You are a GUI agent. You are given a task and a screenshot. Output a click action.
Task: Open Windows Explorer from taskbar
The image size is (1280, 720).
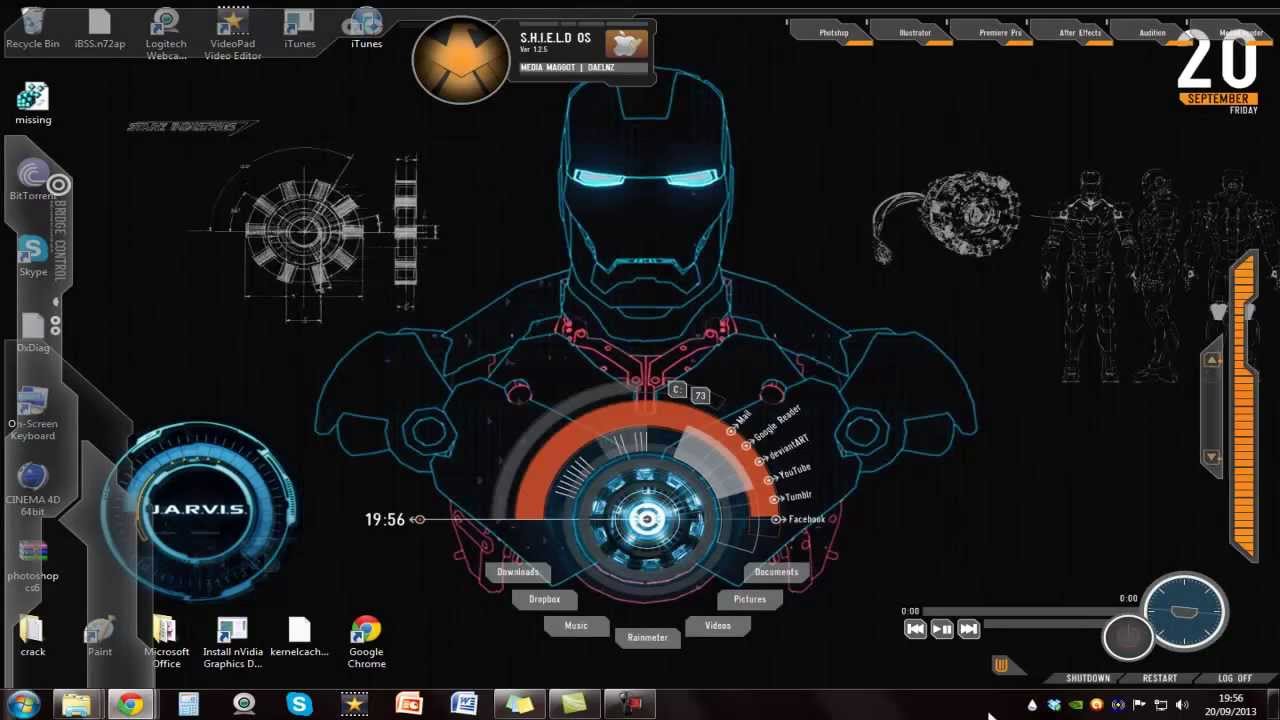click(x=77, y=704)
